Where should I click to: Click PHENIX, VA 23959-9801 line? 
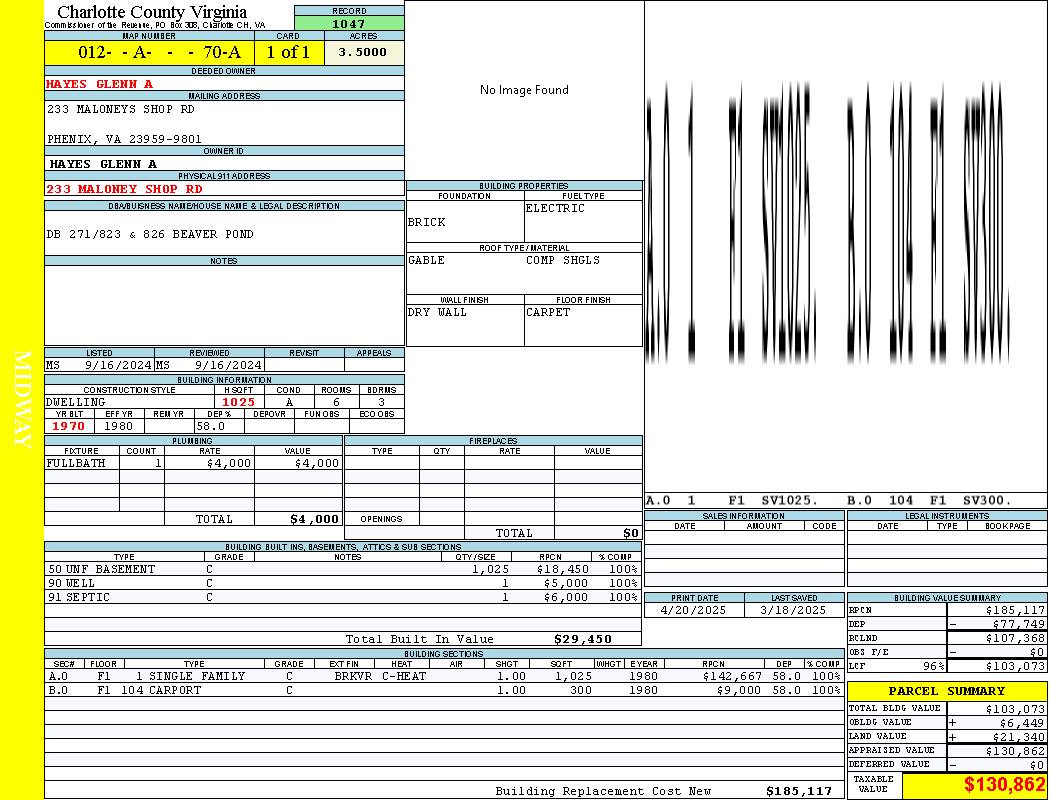tap(125, 139)
